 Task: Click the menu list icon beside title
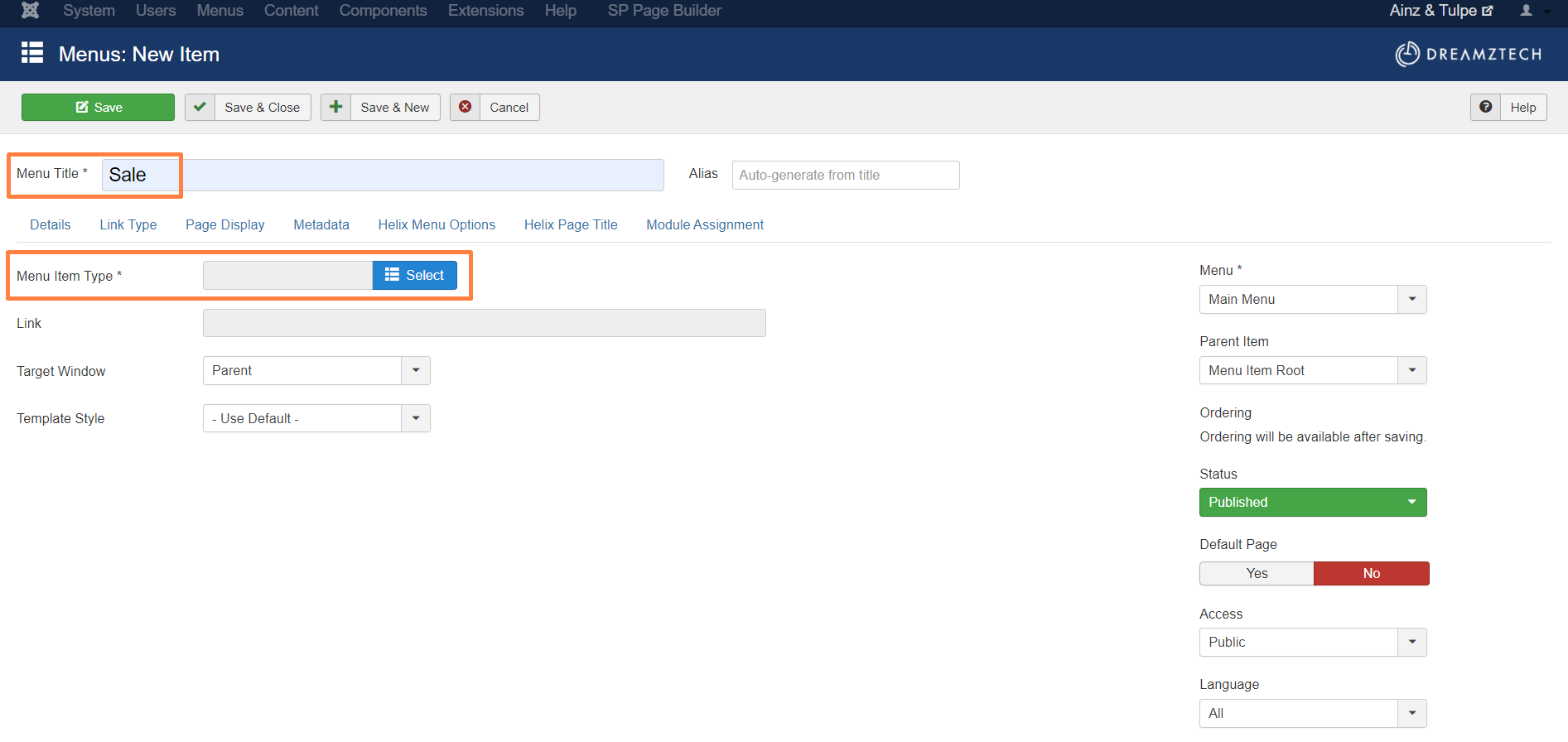[32, 53]
